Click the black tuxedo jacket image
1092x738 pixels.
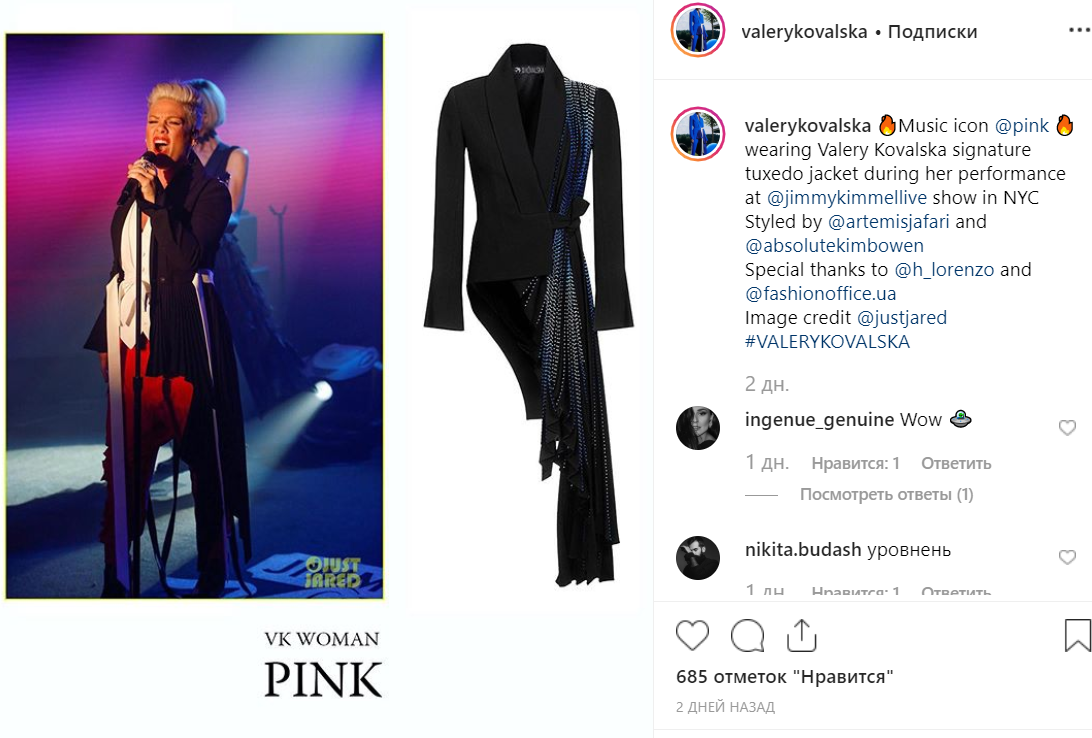pos(529,315)
